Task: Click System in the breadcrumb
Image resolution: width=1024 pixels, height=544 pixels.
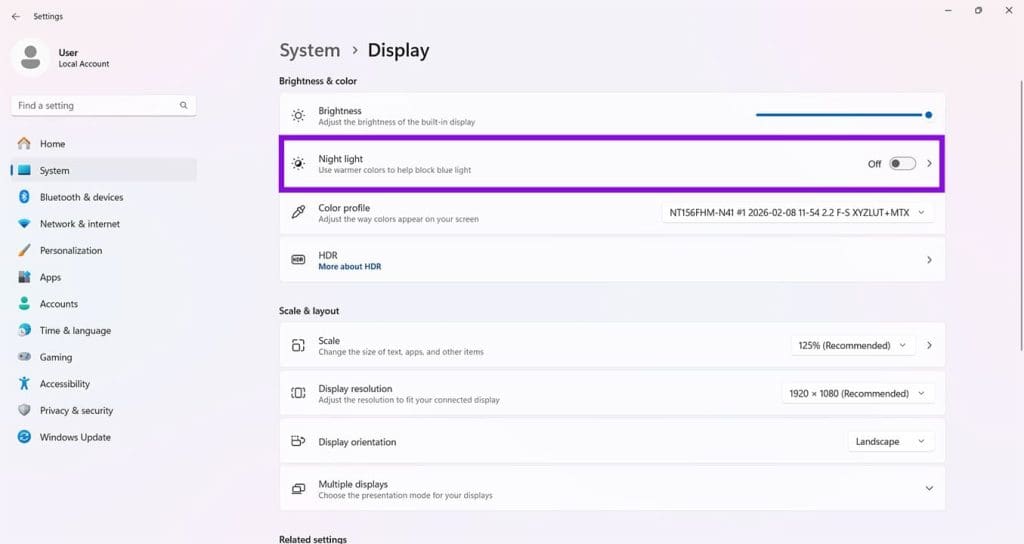Action: 310,50
